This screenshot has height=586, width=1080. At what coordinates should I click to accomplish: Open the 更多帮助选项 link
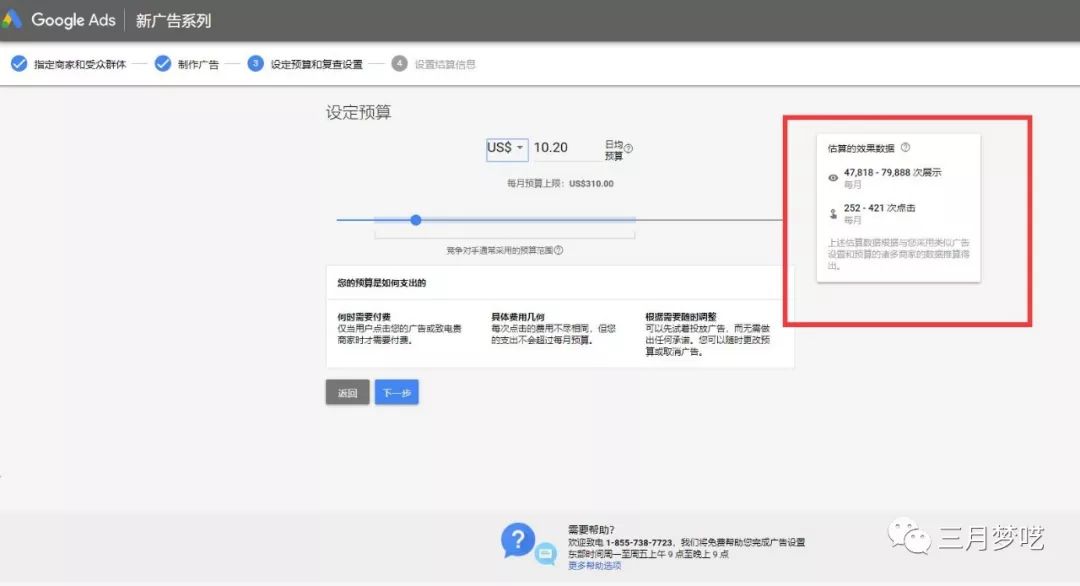click(594, 565)
